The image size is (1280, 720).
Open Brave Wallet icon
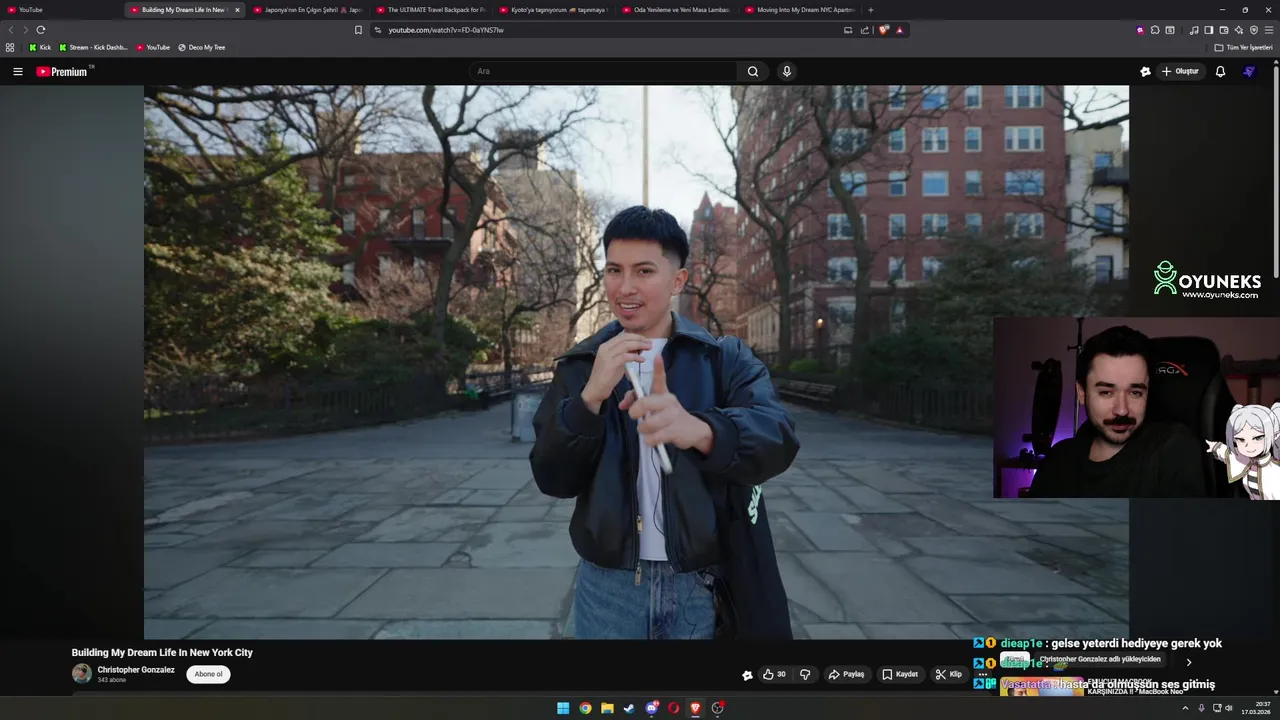pyautogui.click(x=1223, y=30)
